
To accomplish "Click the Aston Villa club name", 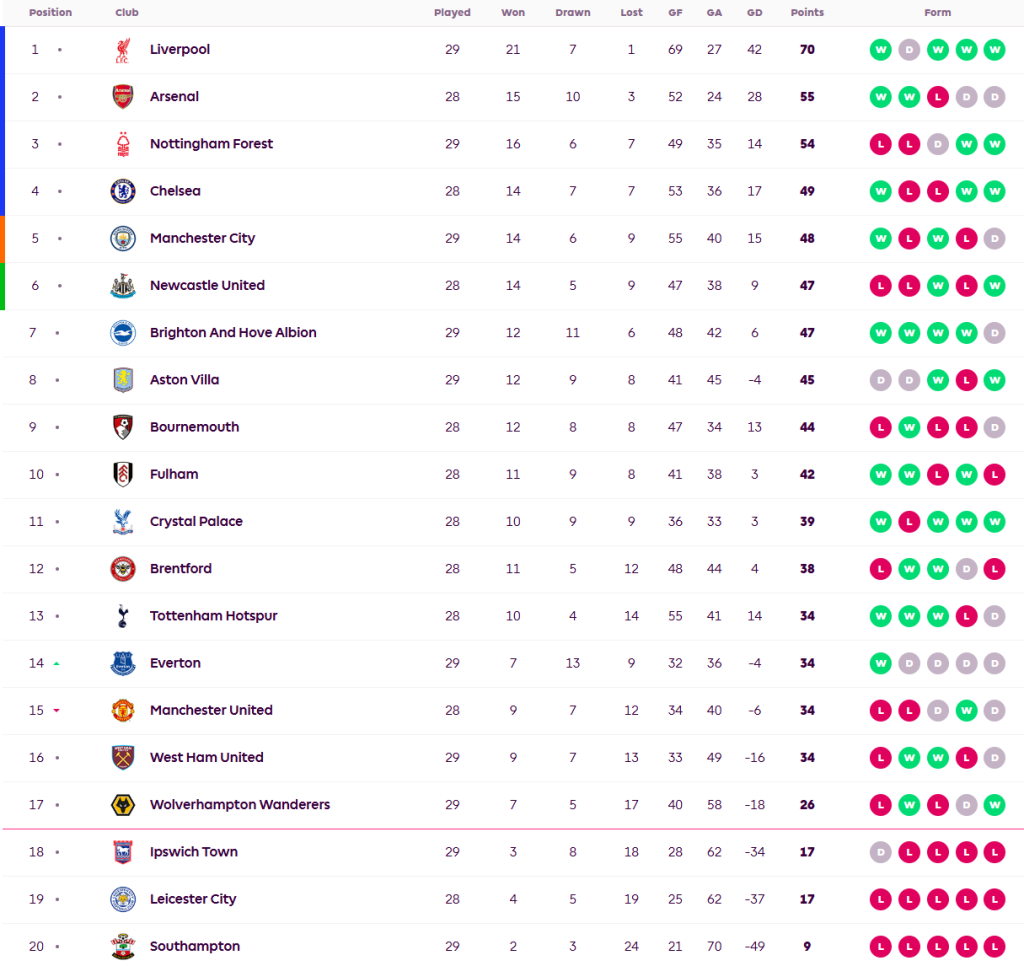I will [x=184, y=380].
